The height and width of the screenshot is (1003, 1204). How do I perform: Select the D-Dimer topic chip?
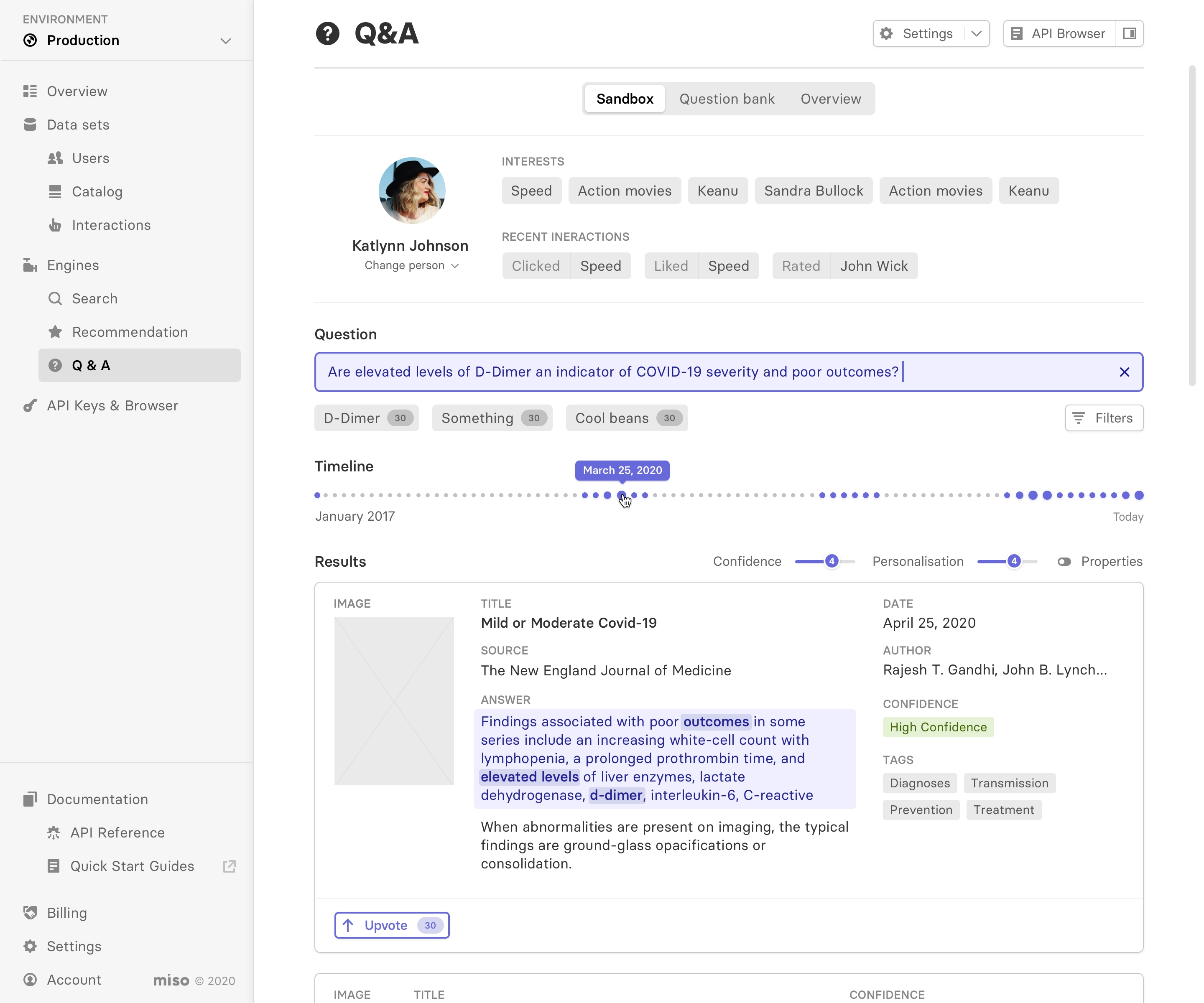tap(366, 418)
